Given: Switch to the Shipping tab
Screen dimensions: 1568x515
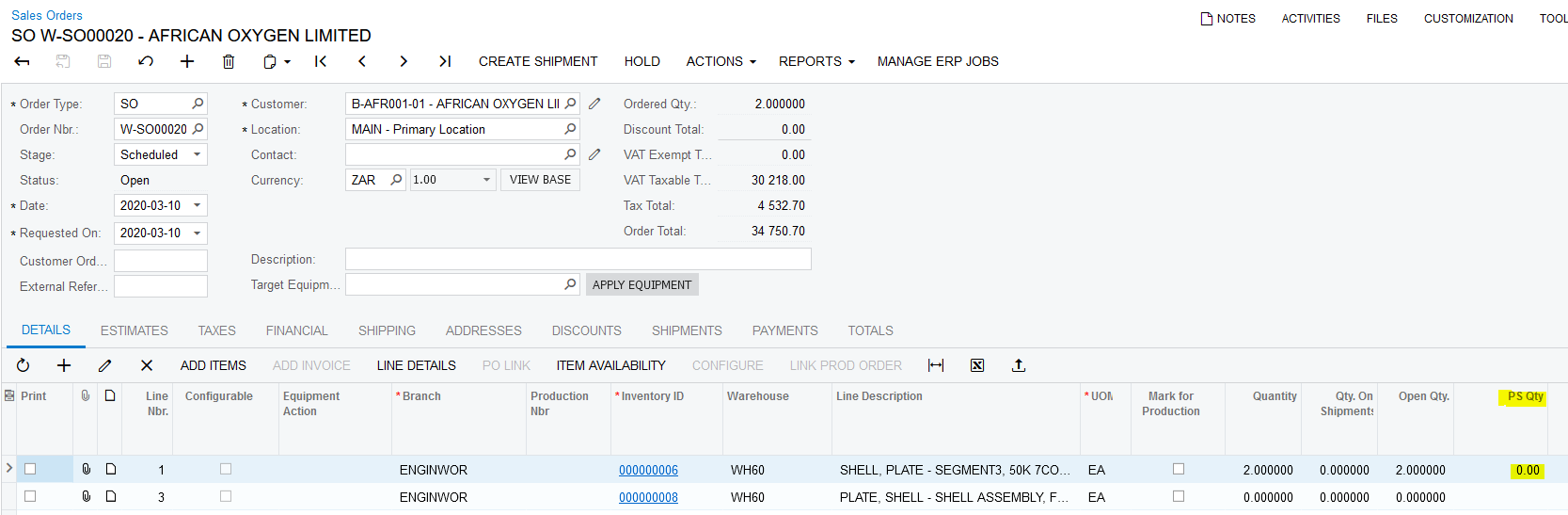Looking at the screenshot, I should [x=387, y=330].
